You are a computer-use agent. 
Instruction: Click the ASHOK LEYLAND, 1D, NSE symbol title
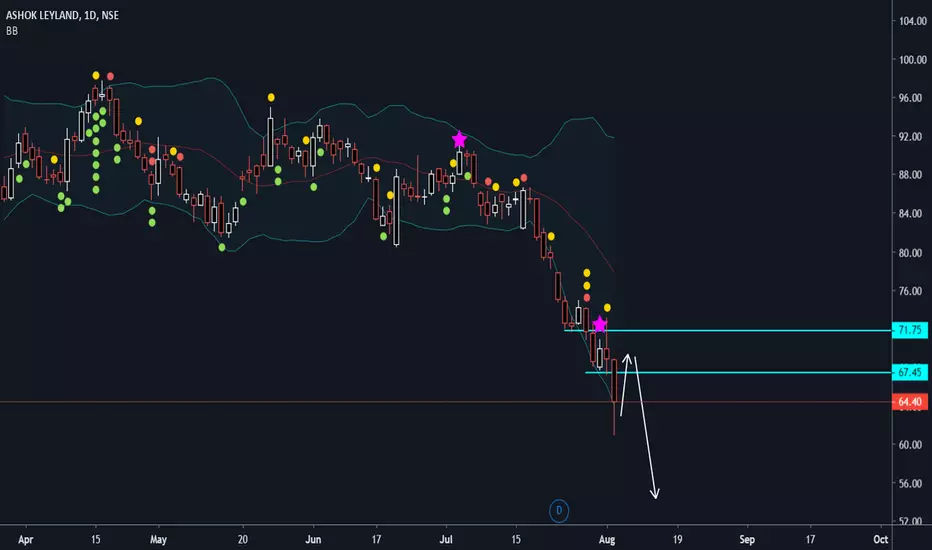[62, 15]
